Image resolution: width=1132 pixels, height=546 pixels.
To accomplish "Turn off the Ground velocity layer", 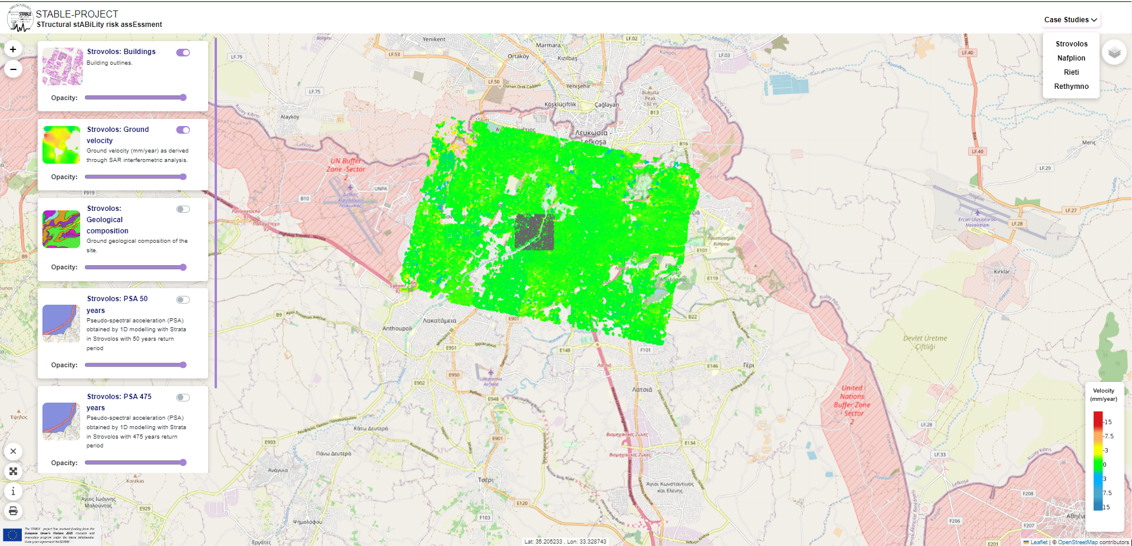I will [x=183, y=130].
